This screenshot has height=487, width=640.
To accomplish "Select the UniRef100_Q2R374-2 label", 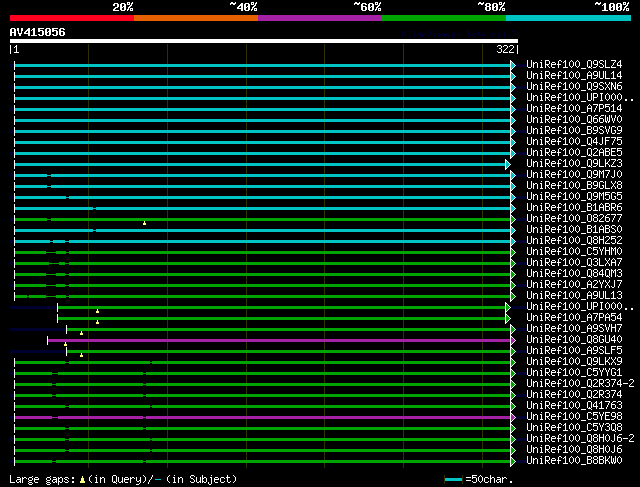I will [580, 384].
